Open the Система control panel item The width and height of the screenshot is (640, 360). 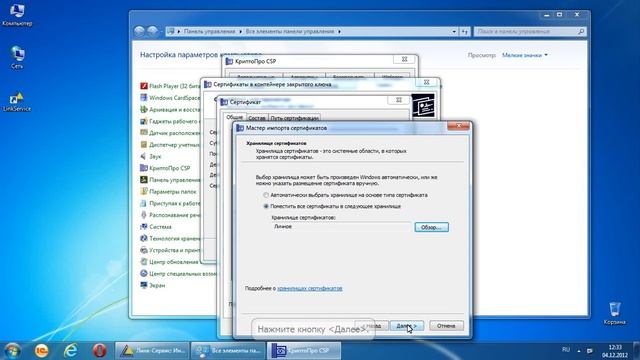(156, 227)
